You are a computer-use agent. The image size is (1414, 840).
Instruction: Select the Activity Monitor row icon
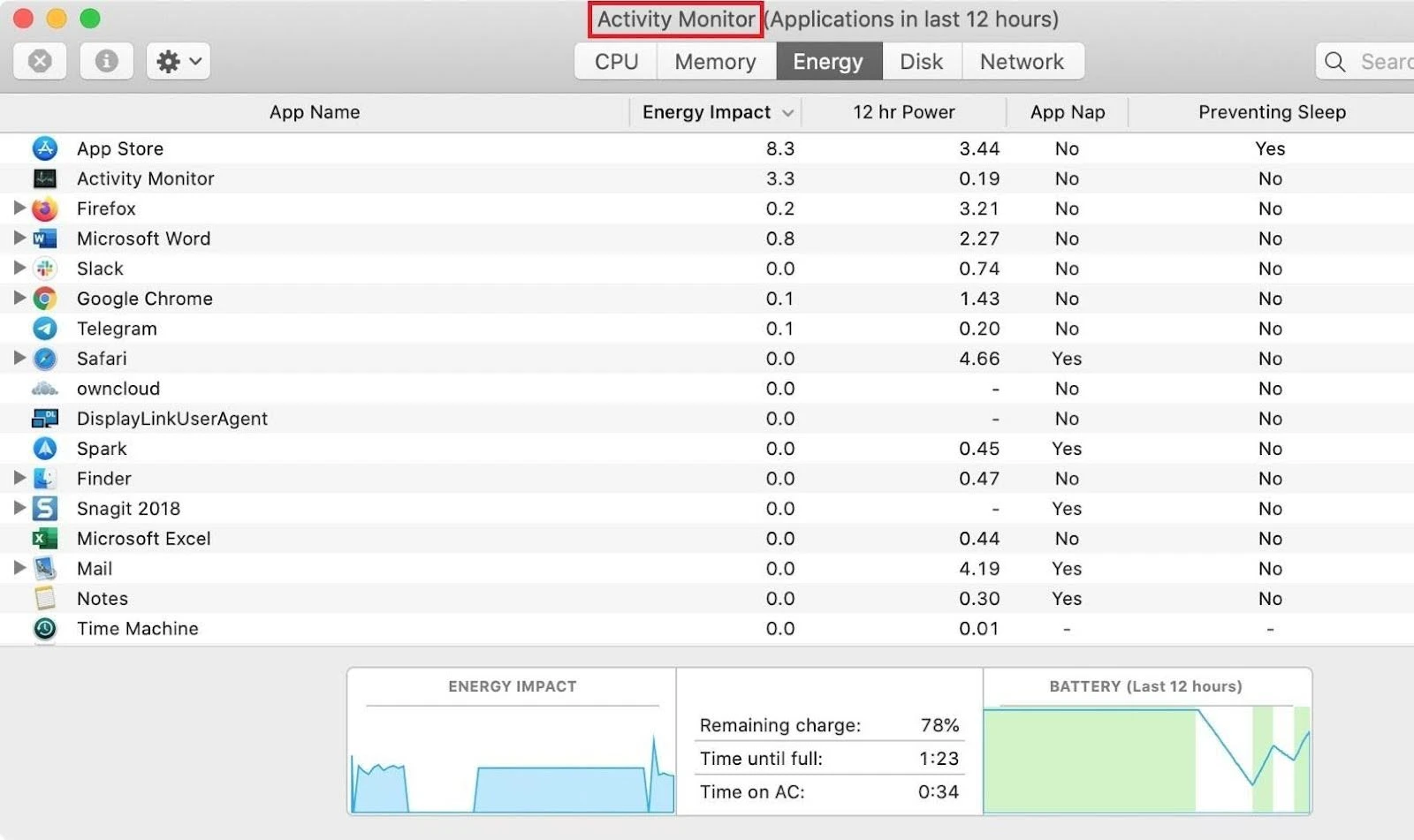click(44, 178)
